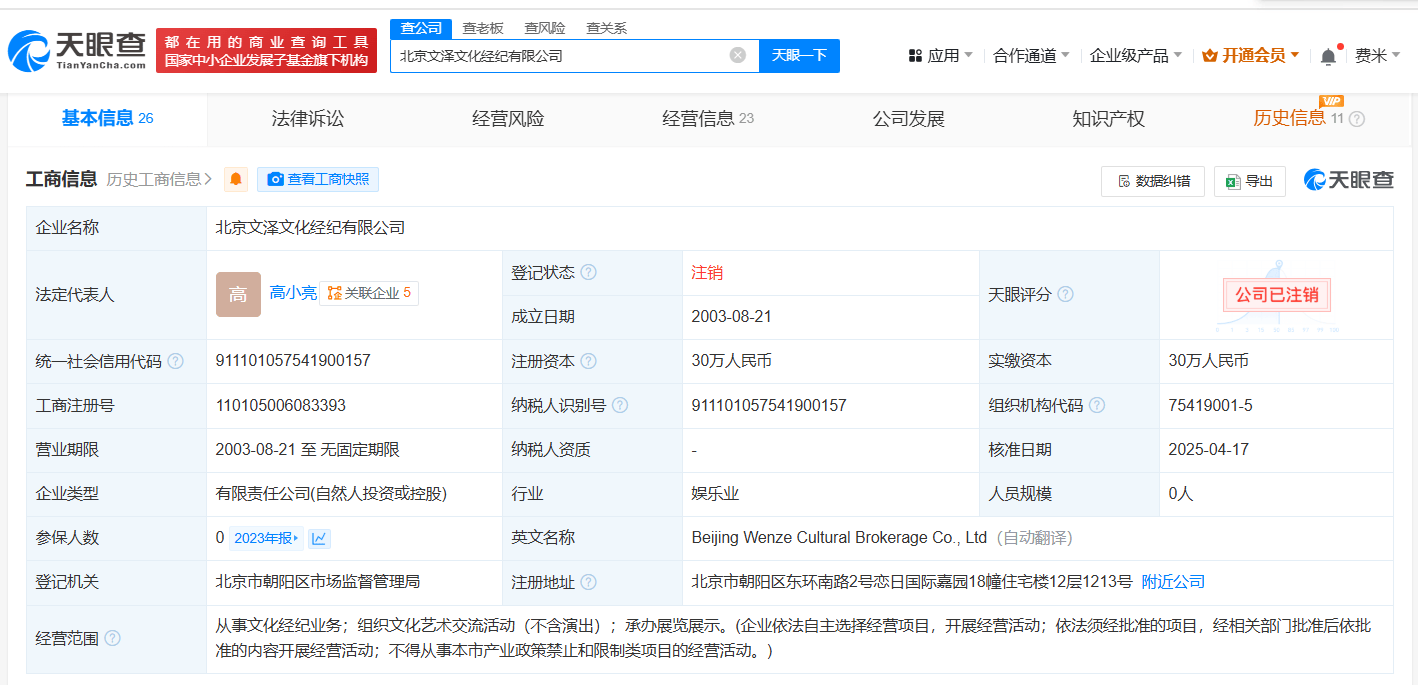Switch to the 基本信息 tab

tap(107, 119)
